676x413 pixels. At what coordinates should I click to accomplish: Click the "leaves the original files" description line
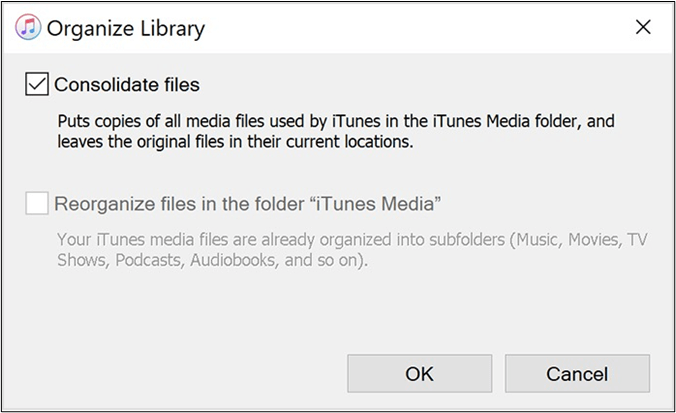pyautogui.click(x=234, y=141)
